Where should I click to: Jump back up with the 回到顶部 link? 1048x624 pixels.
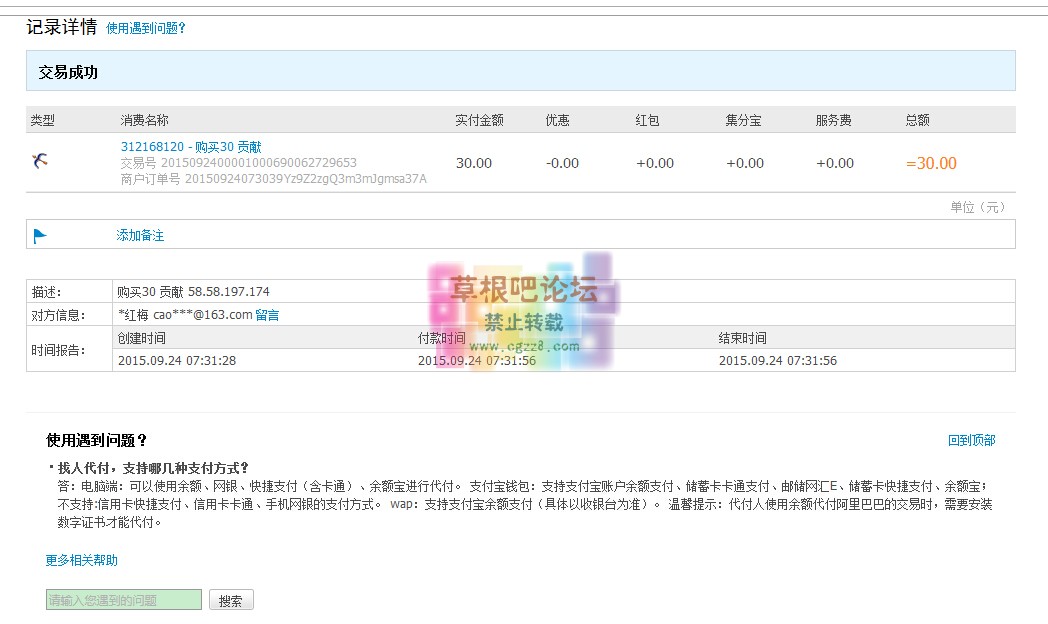click(x=971, y=440)
